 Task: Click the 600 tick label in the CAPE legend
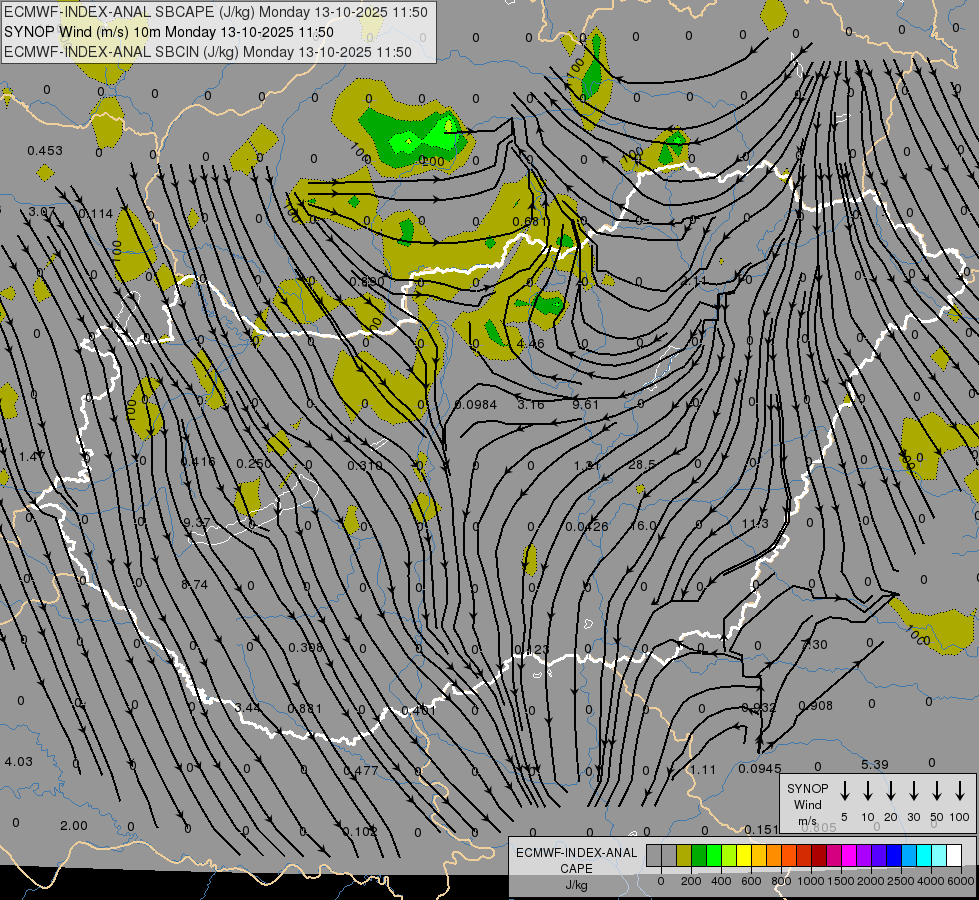point(751,881)
